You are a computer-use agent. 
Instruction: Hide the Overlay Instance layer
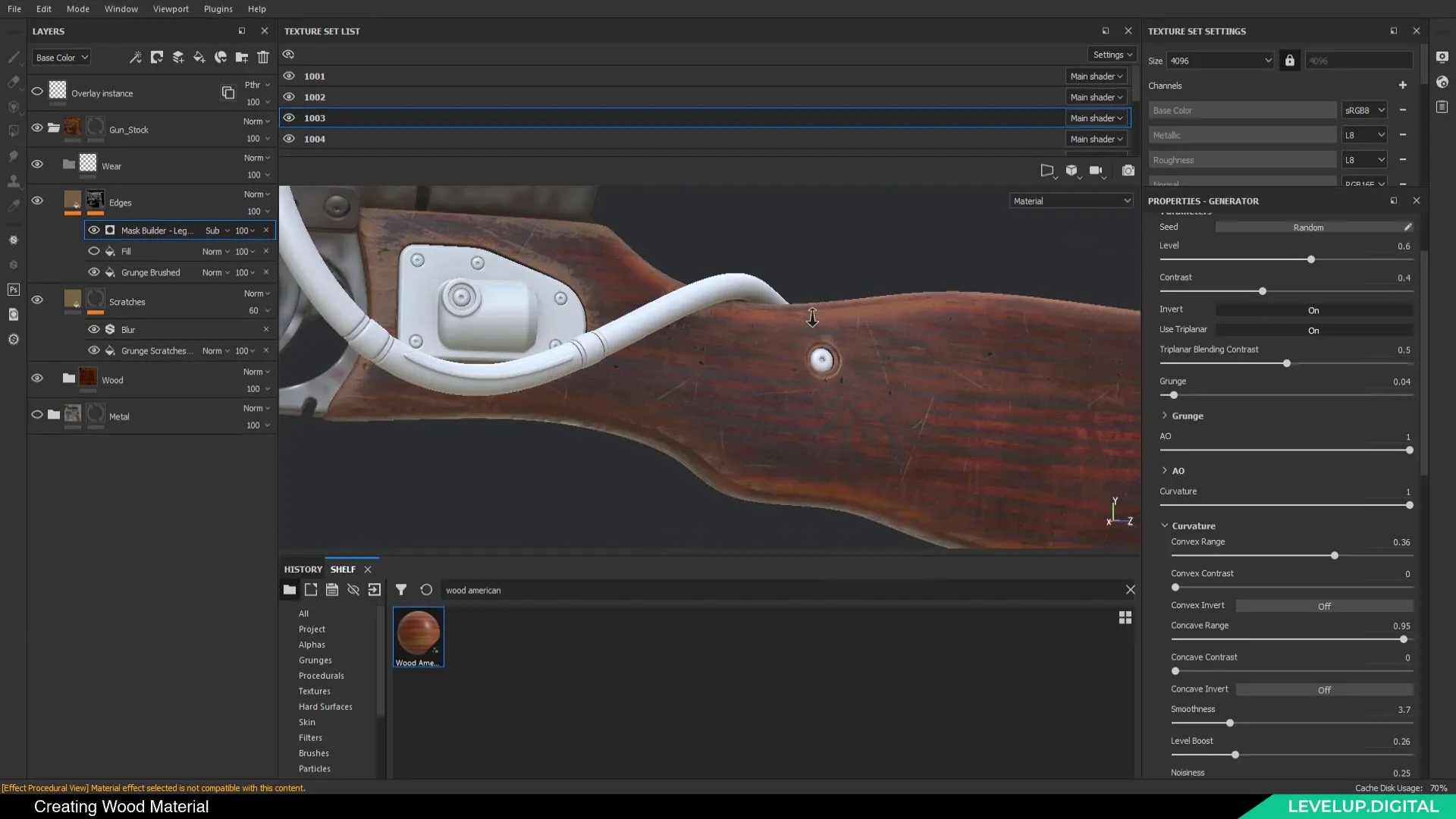tap(37, 92)
